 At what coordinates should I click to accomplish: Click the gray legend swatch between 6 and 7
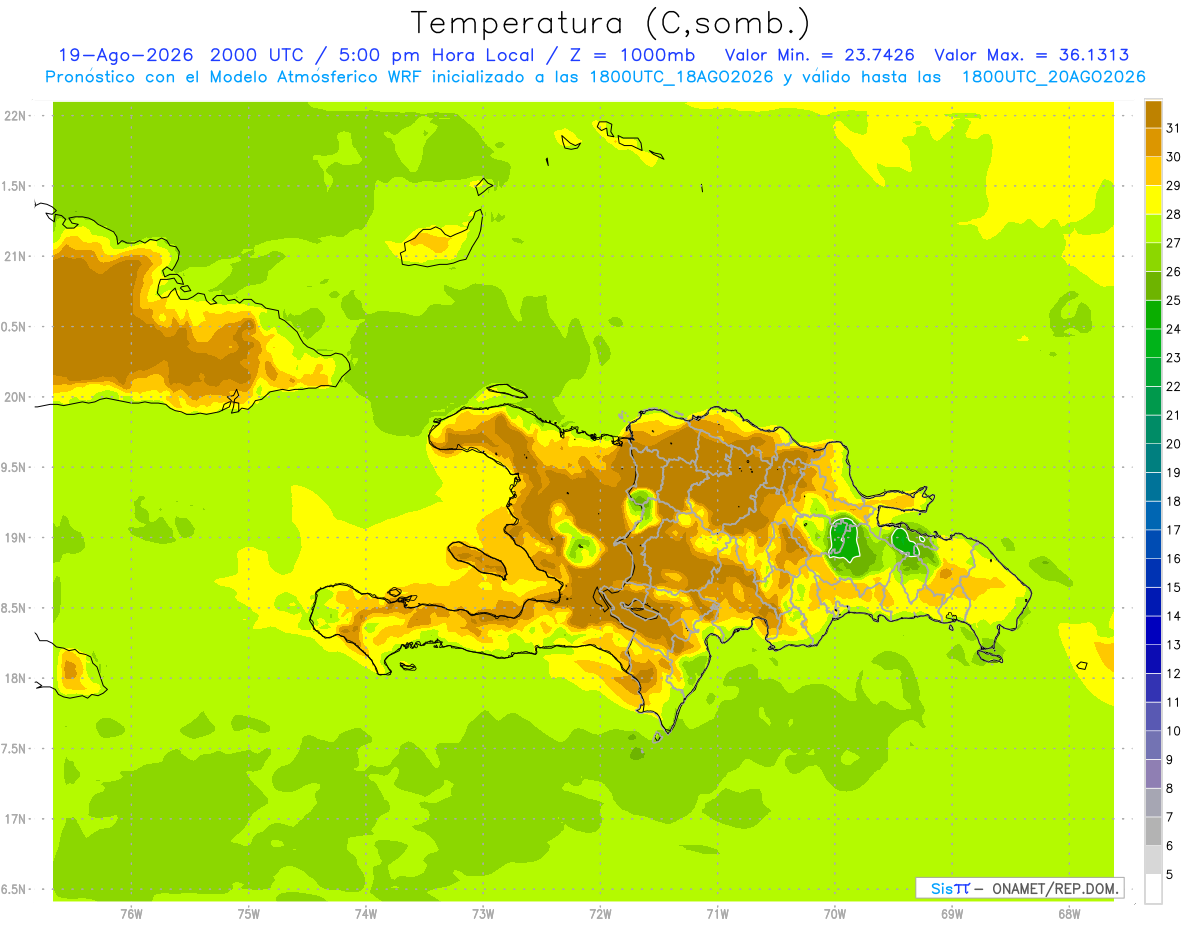pos(1153,831)
